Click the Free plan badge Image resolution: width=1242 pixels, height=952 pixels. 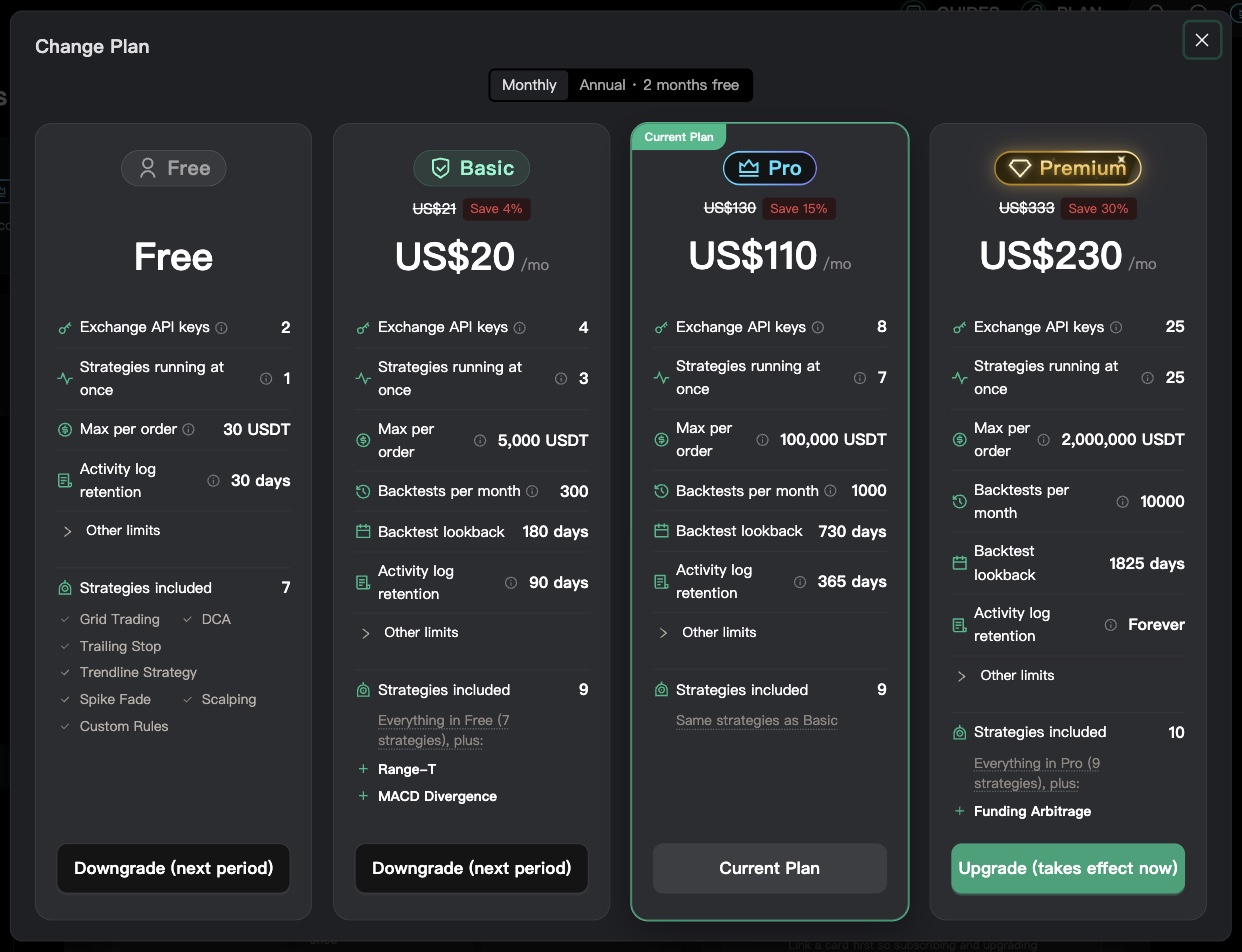[x=174, y=168]
